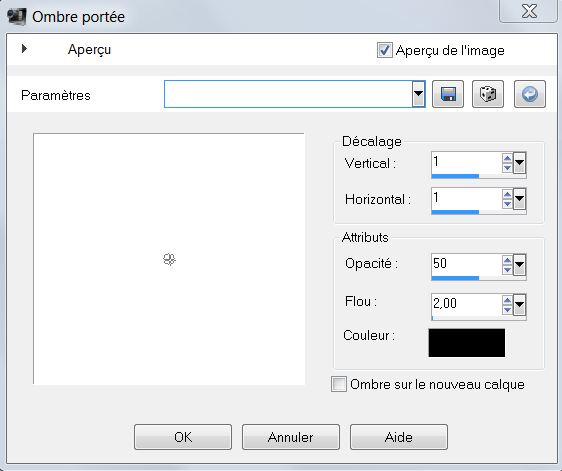Open the Flou value slider dropdown
Viewport: 562px width, 471px height.
pyautogui.click(x=519, y=305)
